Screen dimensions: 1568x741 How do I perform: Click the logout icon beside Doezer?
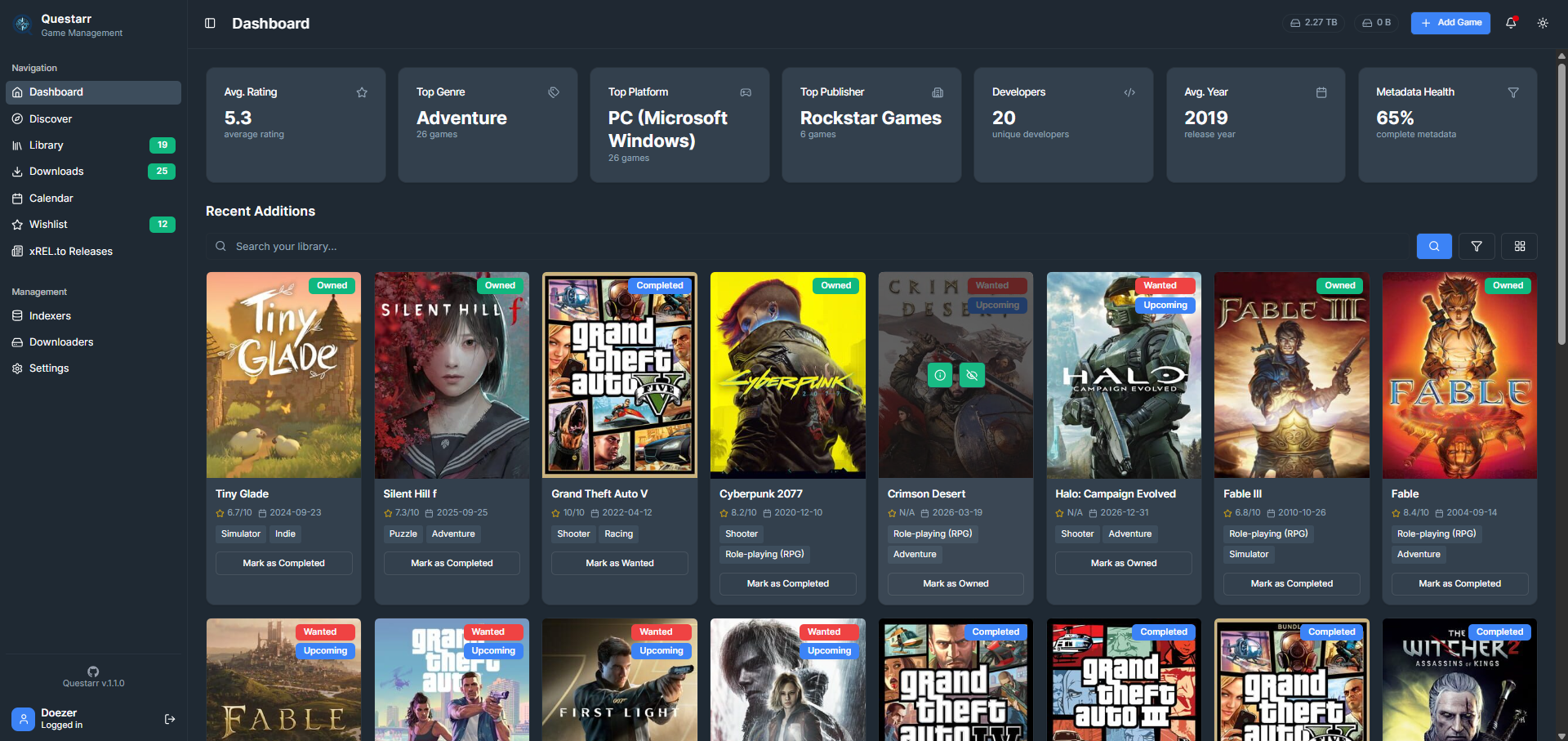point(170,719)
